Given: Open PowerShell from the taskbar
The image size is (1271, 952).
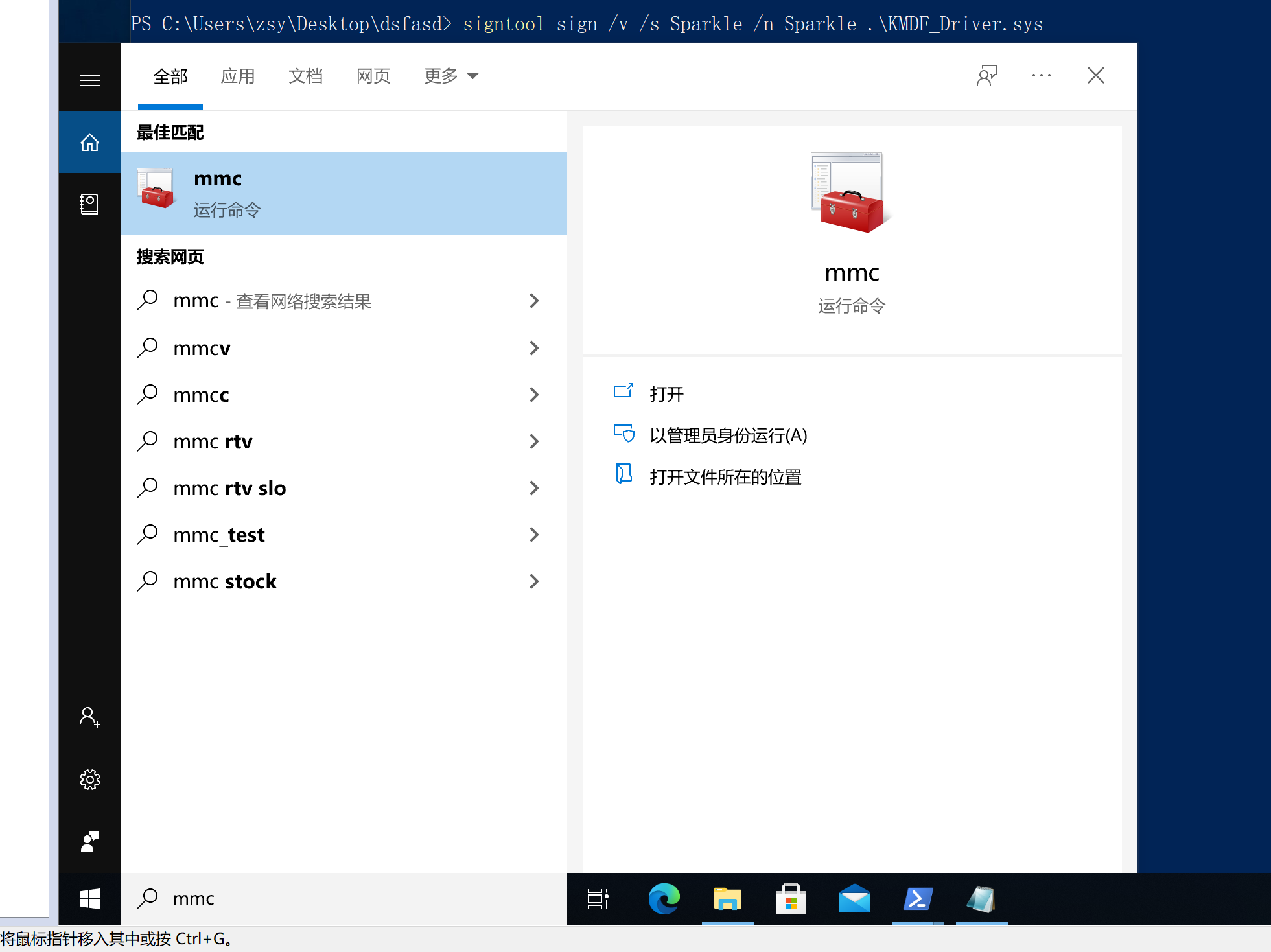Looking at the screenshot, I should tap(918, 900).
